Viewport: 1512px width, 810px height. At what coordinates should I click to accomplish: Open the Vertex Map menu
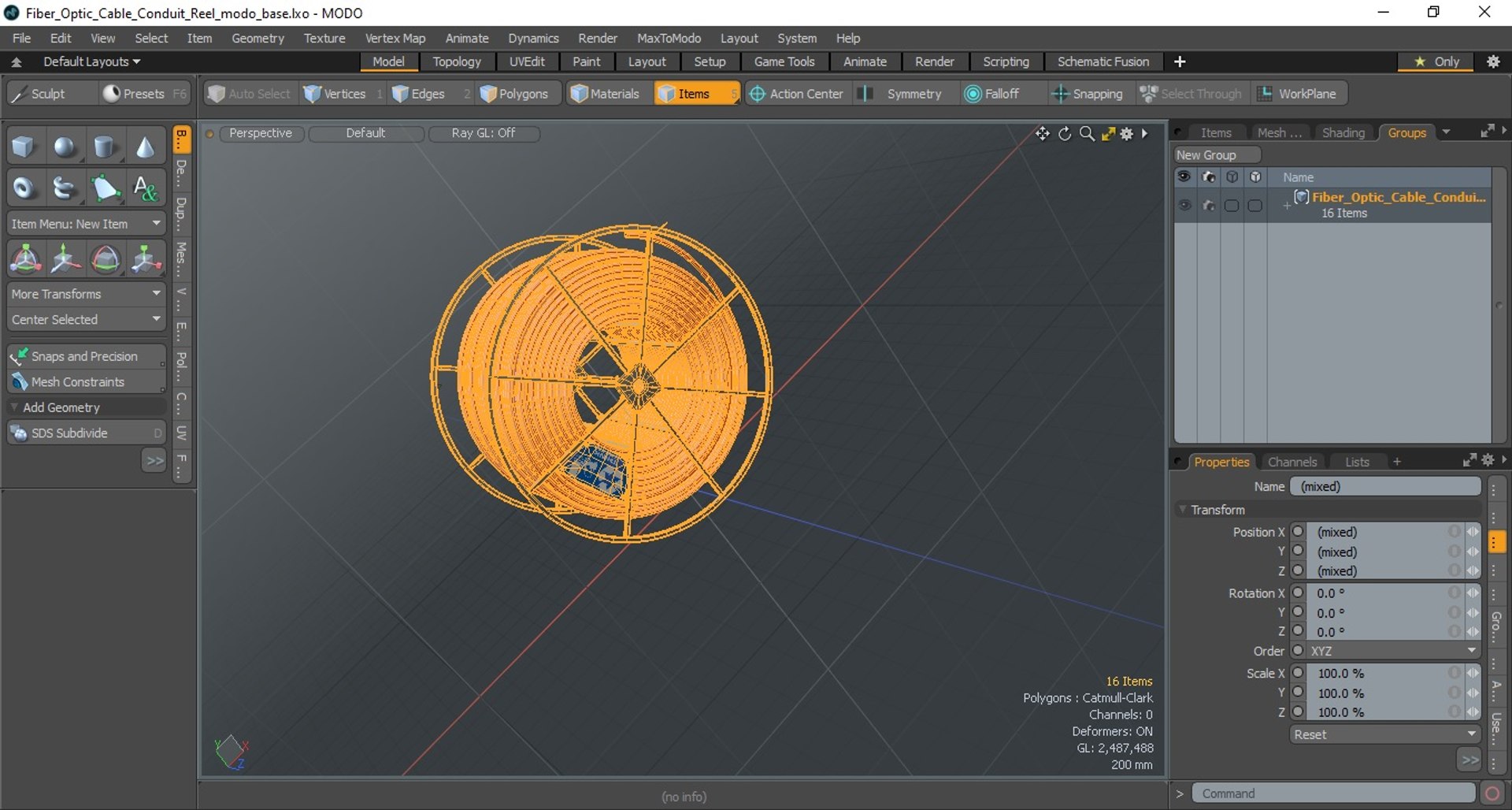point(395,38)
